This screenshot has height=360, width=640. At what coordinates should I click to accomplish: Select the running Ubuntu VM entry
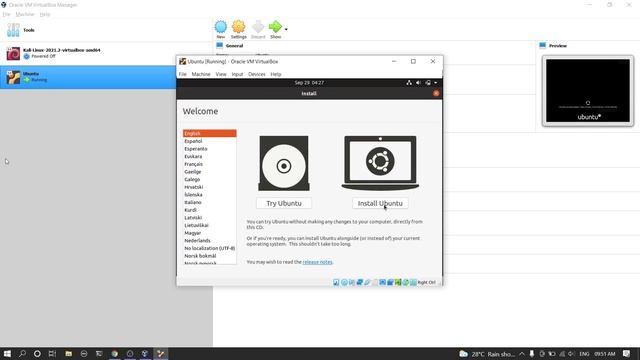tap(88, 77)
